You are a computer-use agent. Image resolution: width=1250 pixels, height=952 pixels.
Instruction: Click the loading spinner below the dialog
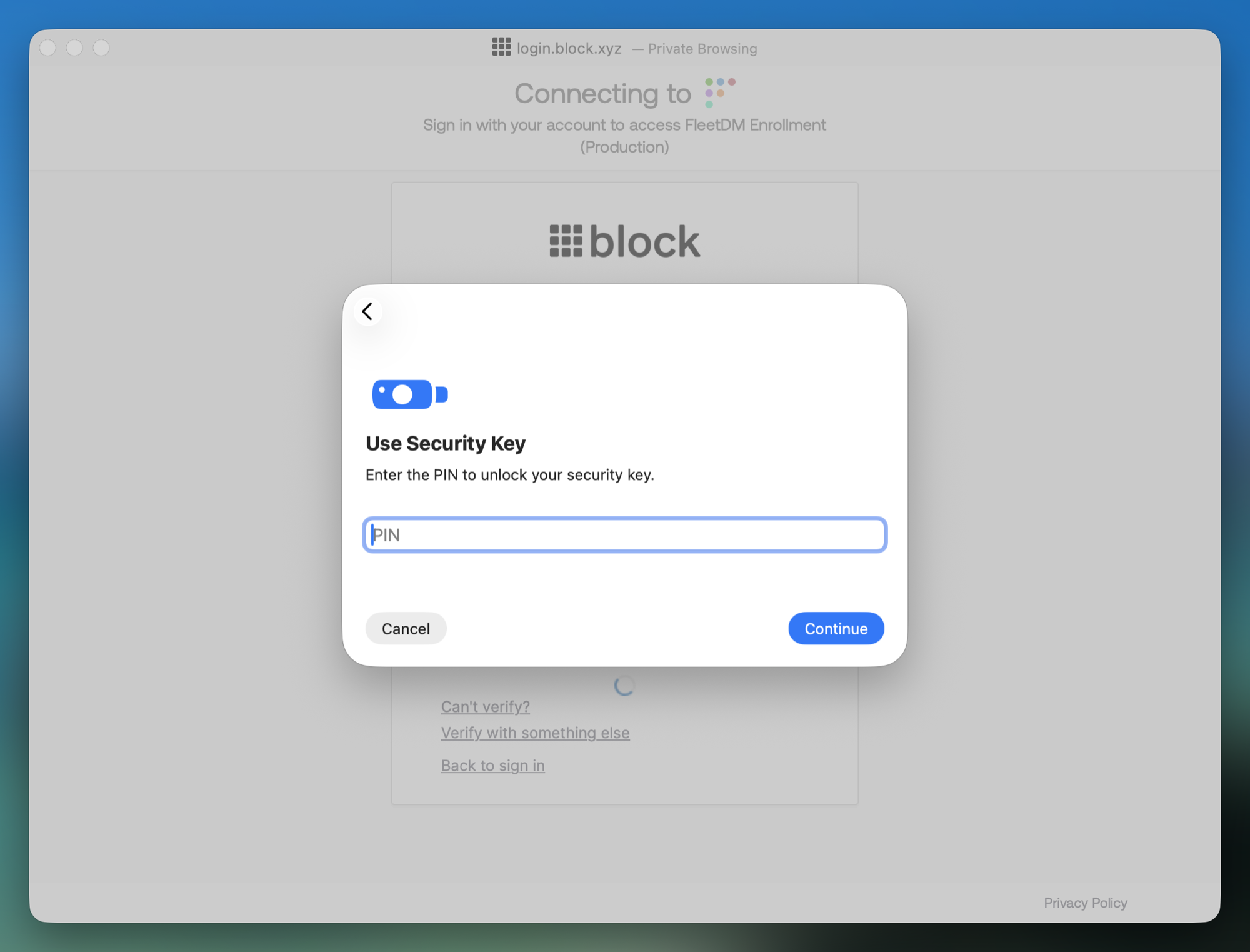pos(624,686)
